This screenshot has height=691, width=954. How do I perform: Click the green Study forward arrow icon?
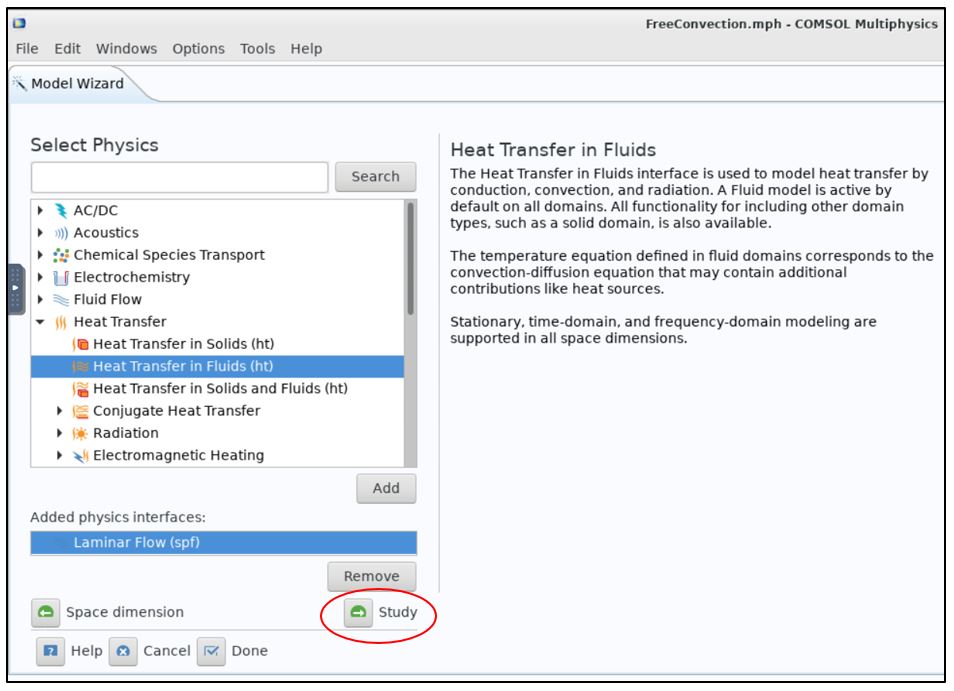point(358,613)
